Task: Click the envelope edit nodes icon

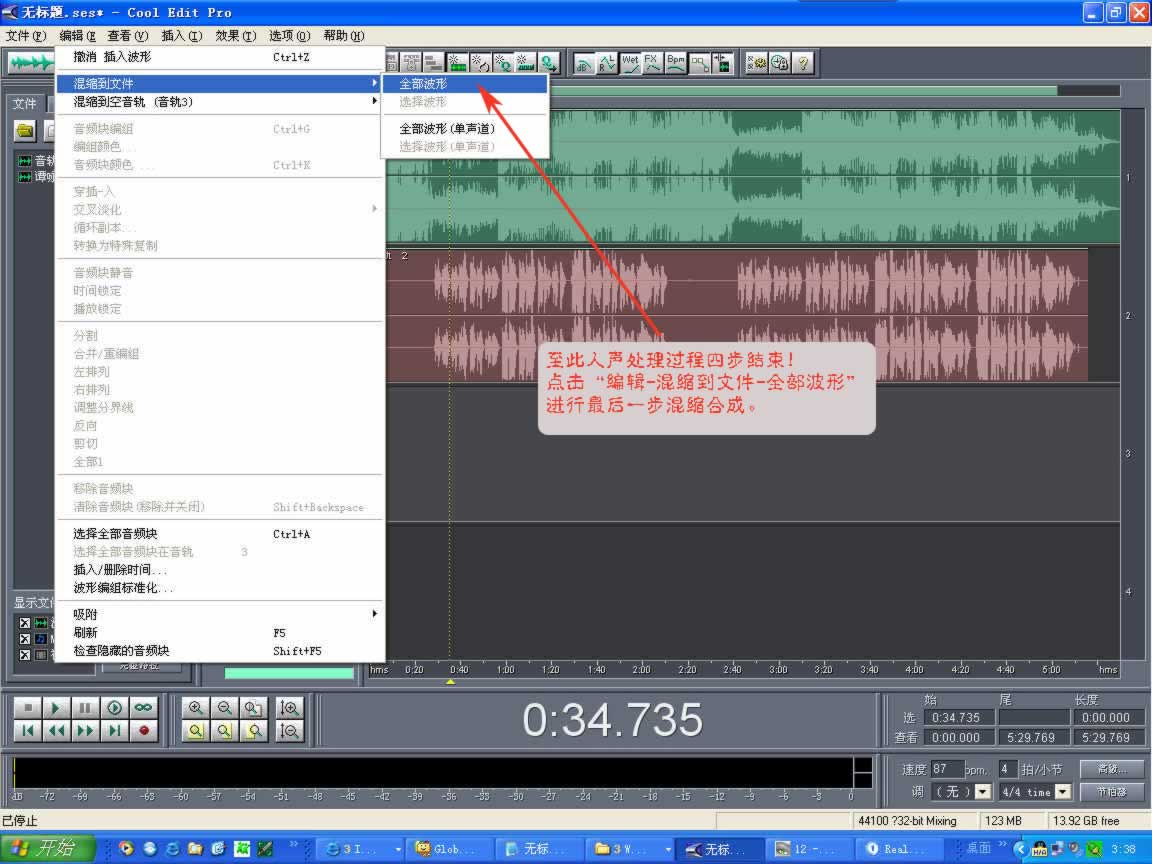Action: point(699,64)
